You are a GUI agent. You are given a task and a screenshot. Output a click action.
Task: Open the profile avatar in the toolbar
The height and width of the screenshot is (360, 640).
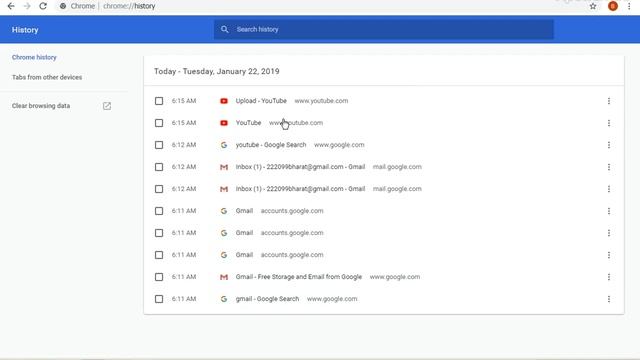click(x=613, y=6)
